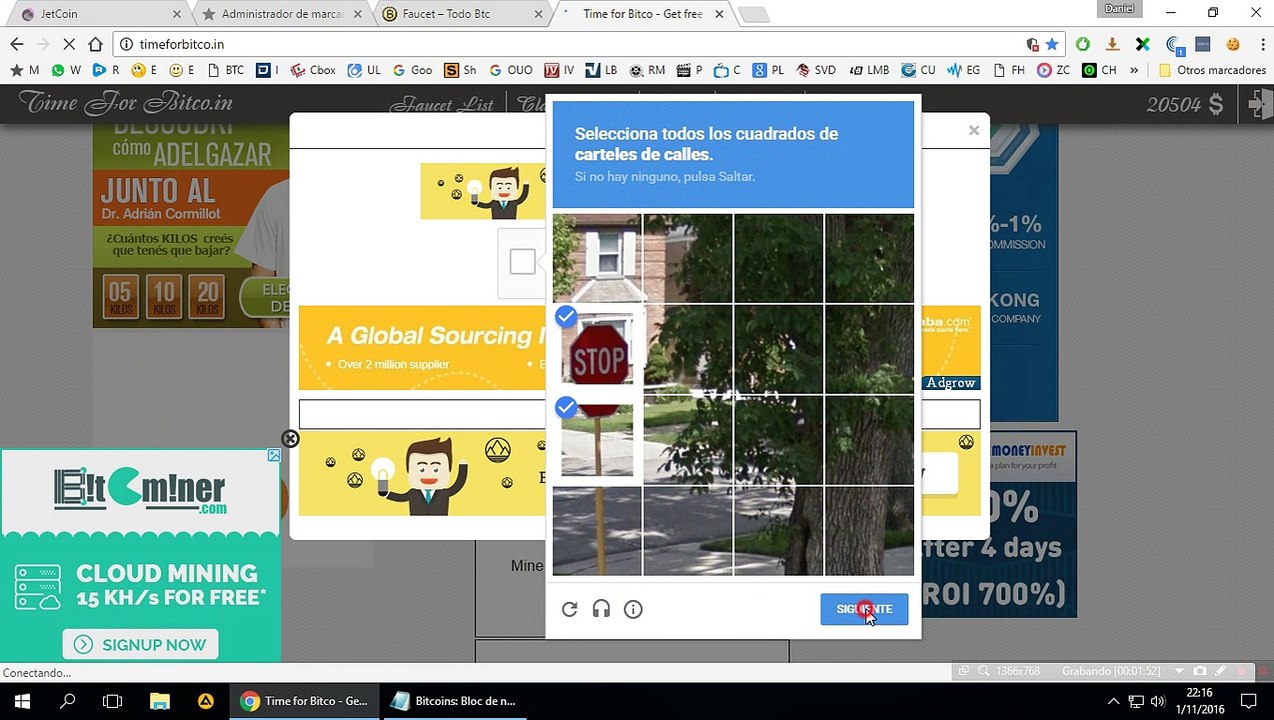Close the faucet popup dialog

tap(973, 130)
